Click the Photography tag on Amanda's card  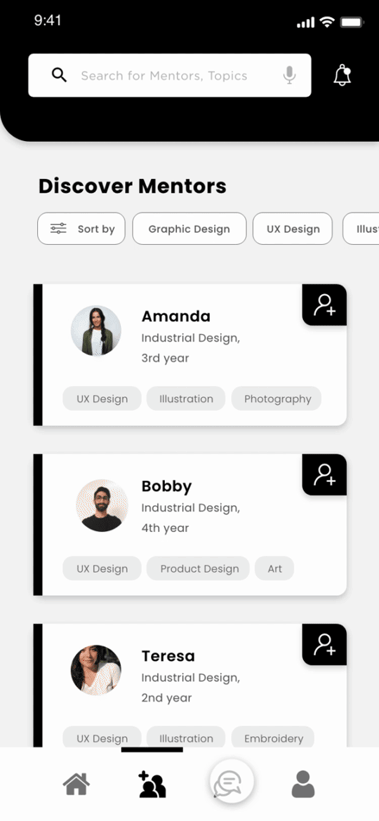[x=277, y=398]
